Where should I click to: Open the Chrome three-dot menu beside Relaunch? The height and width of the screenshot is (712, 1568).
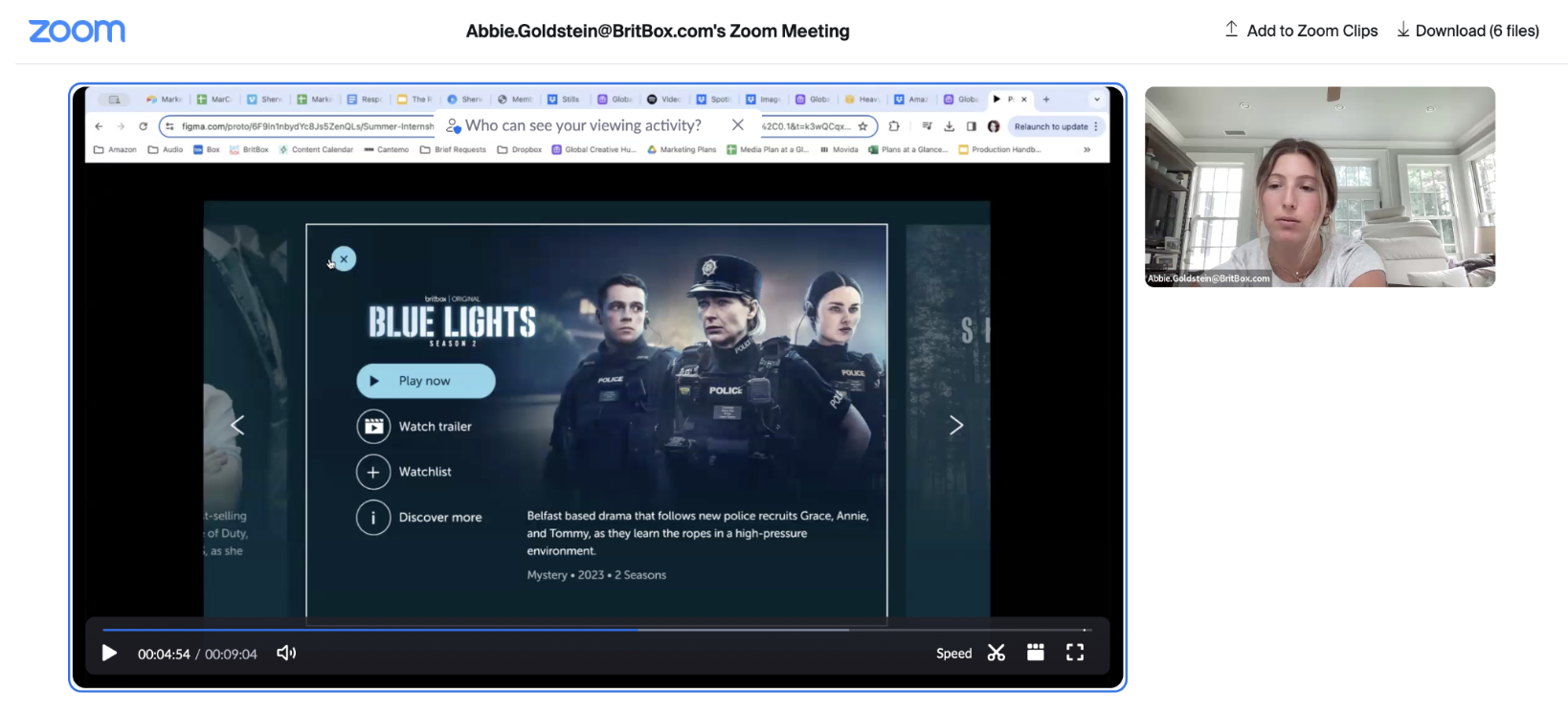pyautogui.click(x=1096, y=126)
